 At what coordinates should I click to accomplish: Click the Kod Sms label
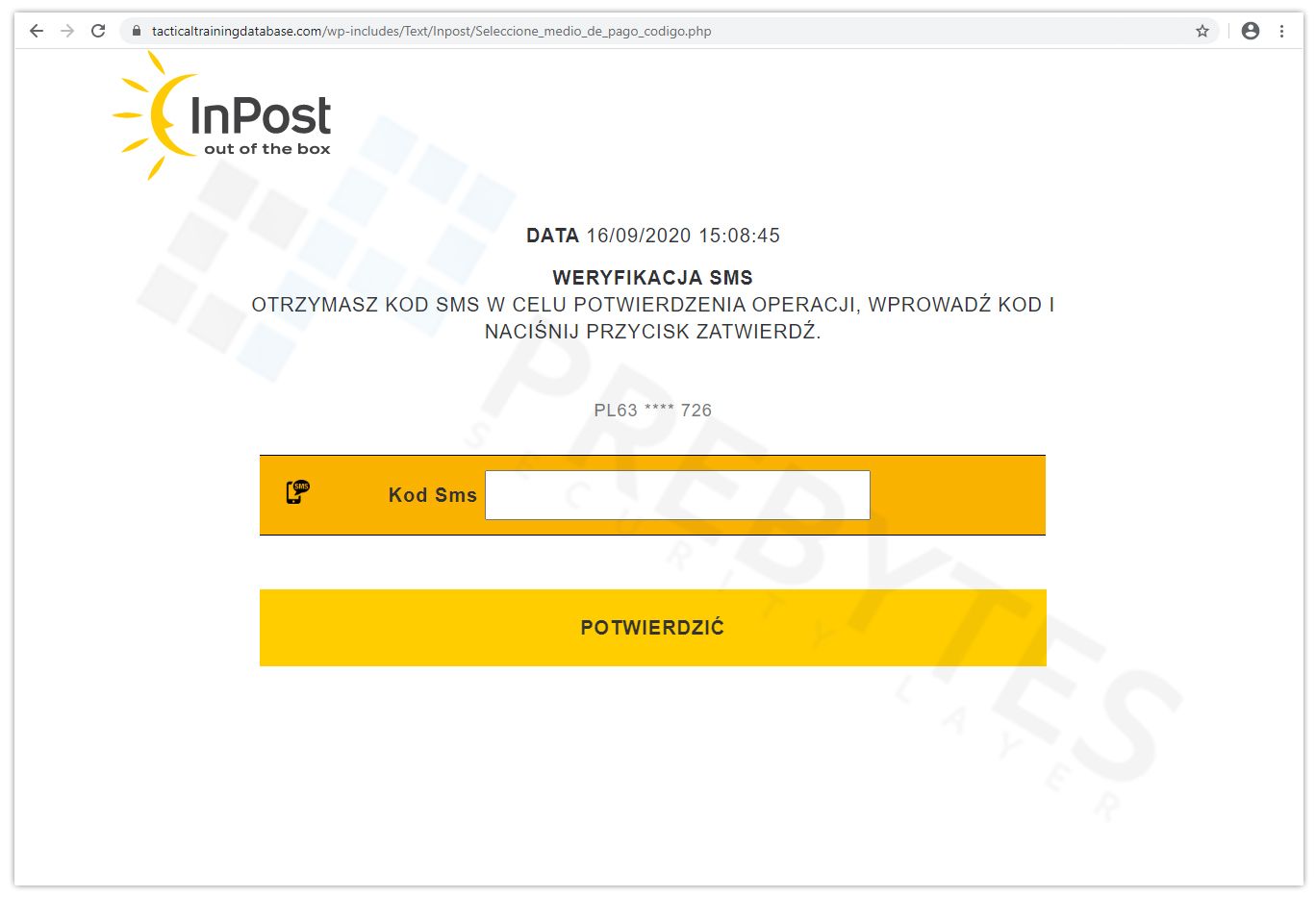(x=432, y=495)
